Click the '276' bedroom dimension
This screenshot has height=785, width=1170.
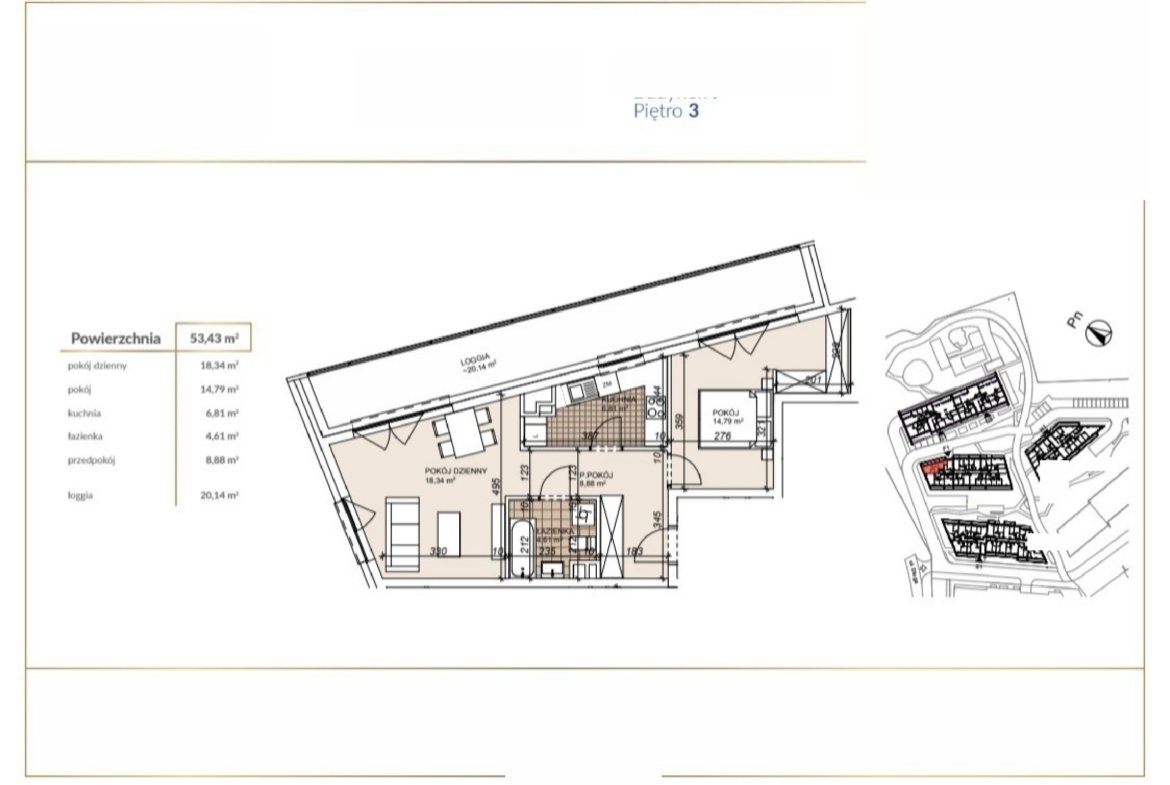(x=722, y=436)
